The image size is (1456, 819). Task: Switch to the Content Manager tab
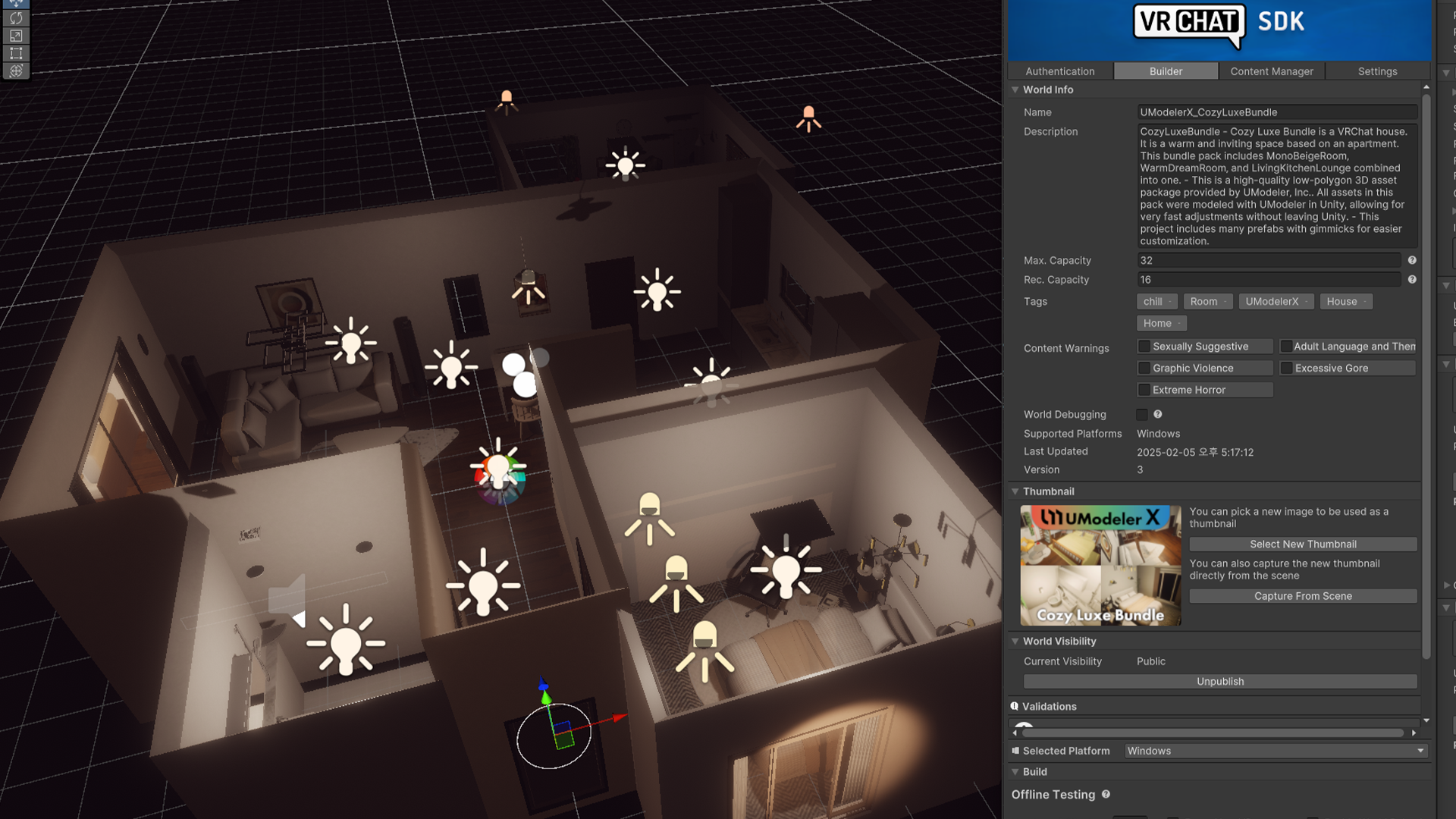tap(1272, 71)
